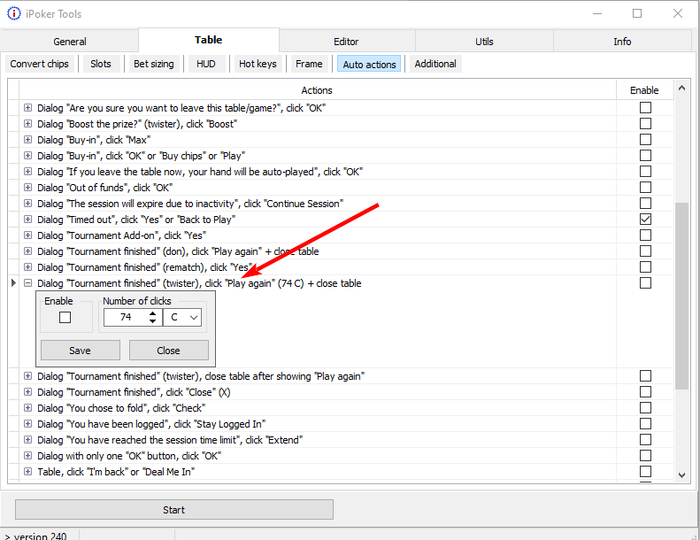
Task: Click the vertical scrollbar thumb of the actions list
Action: pos(682,296)
